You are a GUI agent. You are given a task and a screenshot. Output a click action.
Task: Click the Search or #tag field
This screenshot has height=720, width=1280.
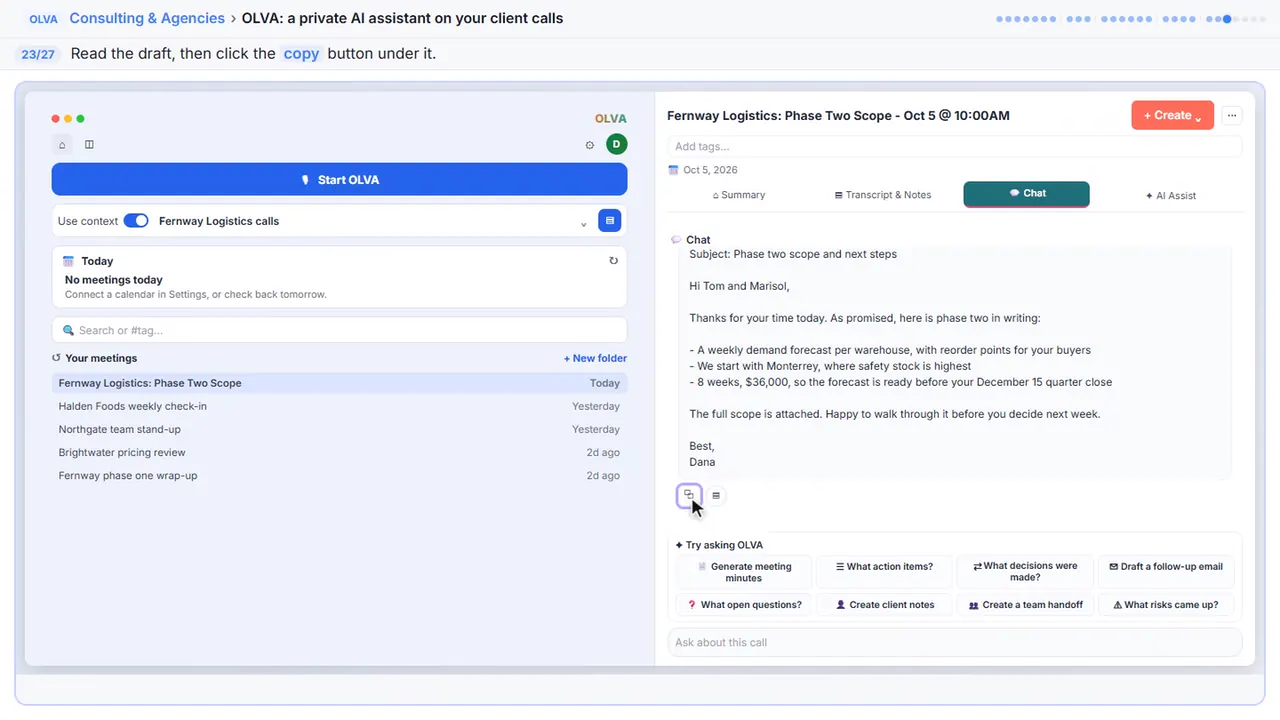point(340,330)
